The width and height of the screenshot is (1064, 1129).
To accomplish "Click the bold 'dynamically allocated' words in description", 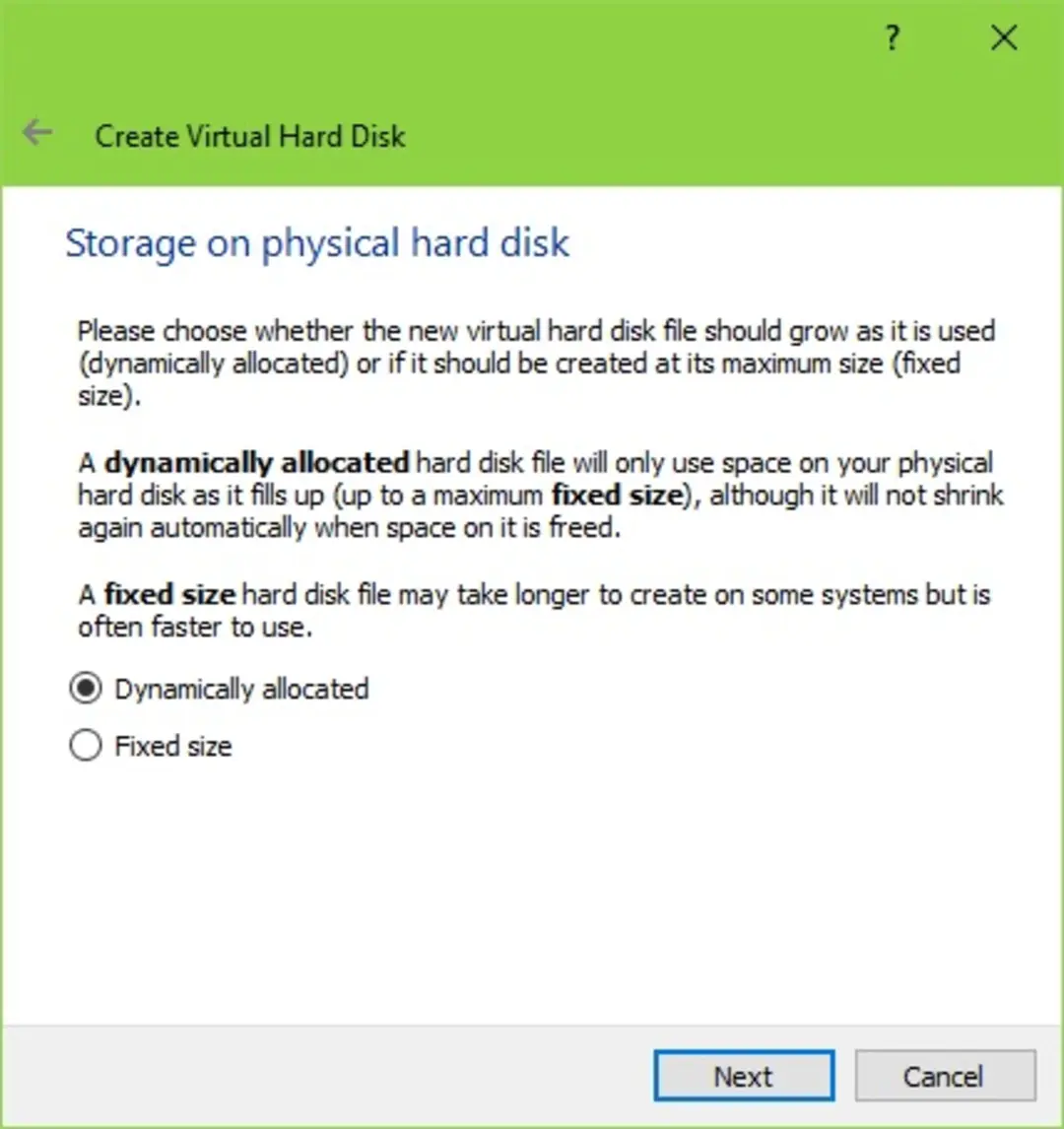I will (x=257, y=462).
